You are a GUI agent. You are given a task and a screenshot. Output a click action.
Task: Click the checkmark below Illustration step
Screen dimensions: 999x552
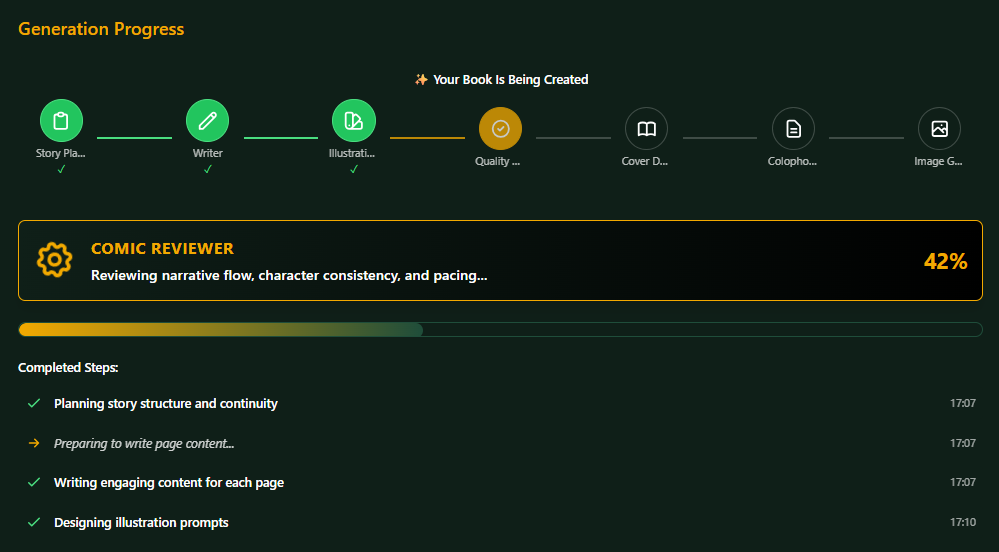353,170
